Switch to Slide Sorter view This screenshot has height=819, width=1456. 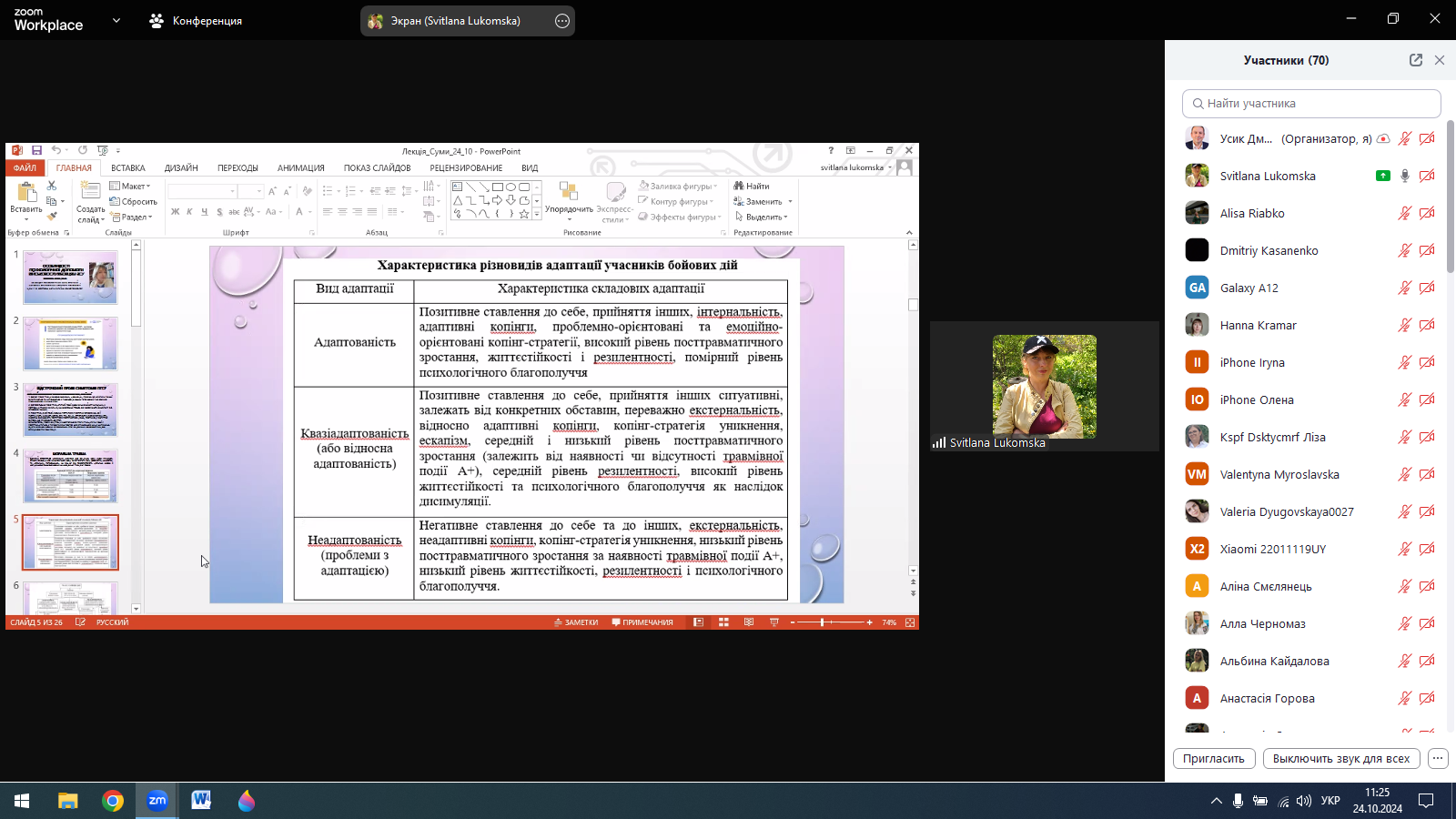pyautogui.click(x=723, y=622)
